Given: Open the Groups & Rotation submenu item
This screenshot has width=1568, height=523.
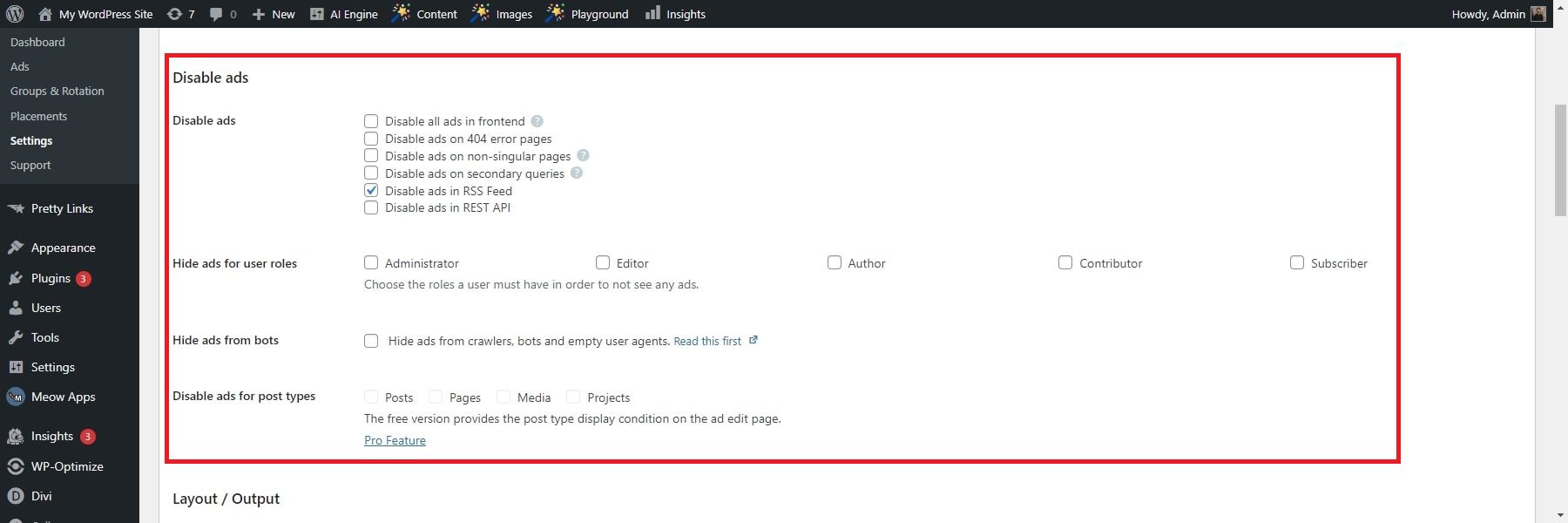Looking at the screenshot, I should tap(57, 91).
